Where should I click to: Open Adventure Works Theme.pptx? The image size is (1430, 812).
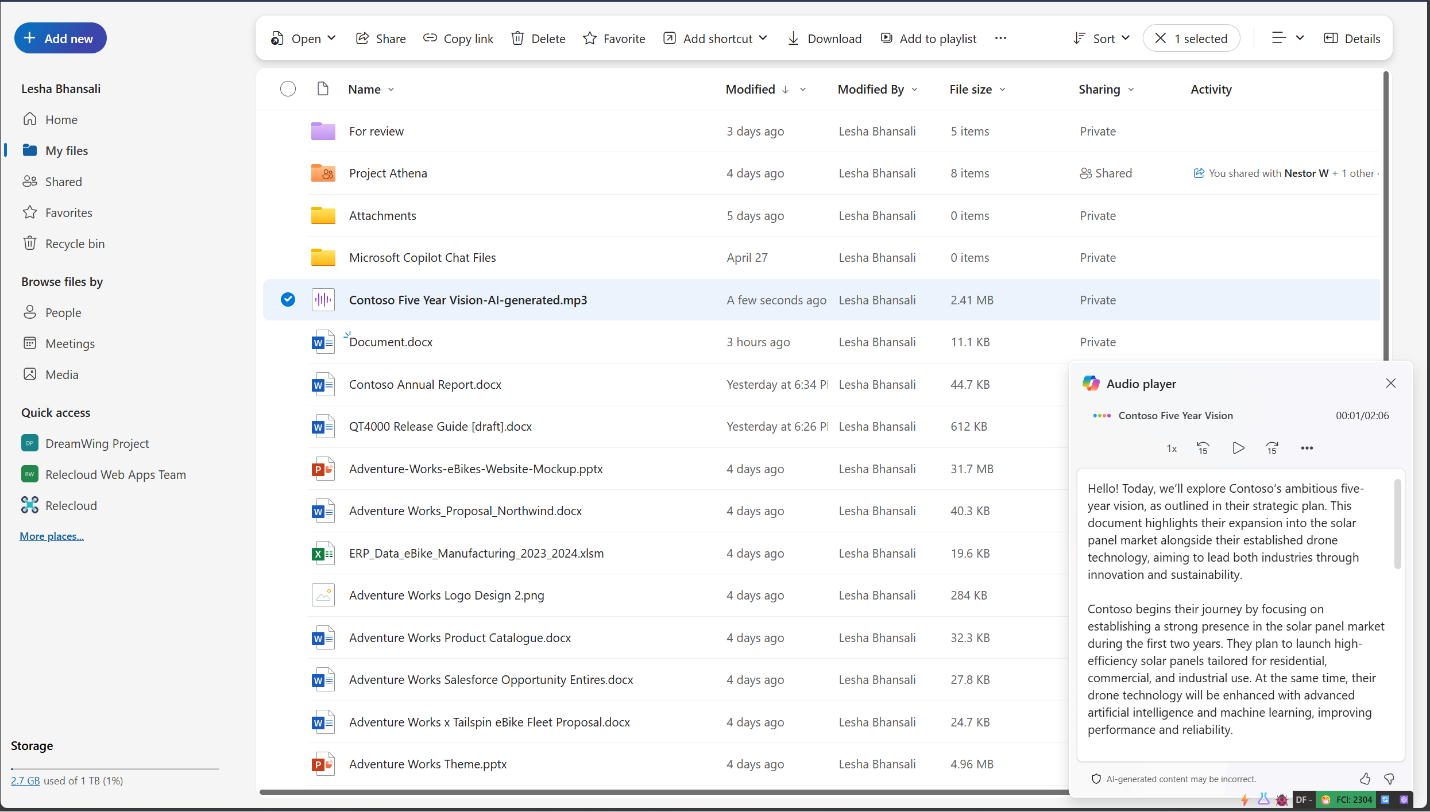click(428, 764)
